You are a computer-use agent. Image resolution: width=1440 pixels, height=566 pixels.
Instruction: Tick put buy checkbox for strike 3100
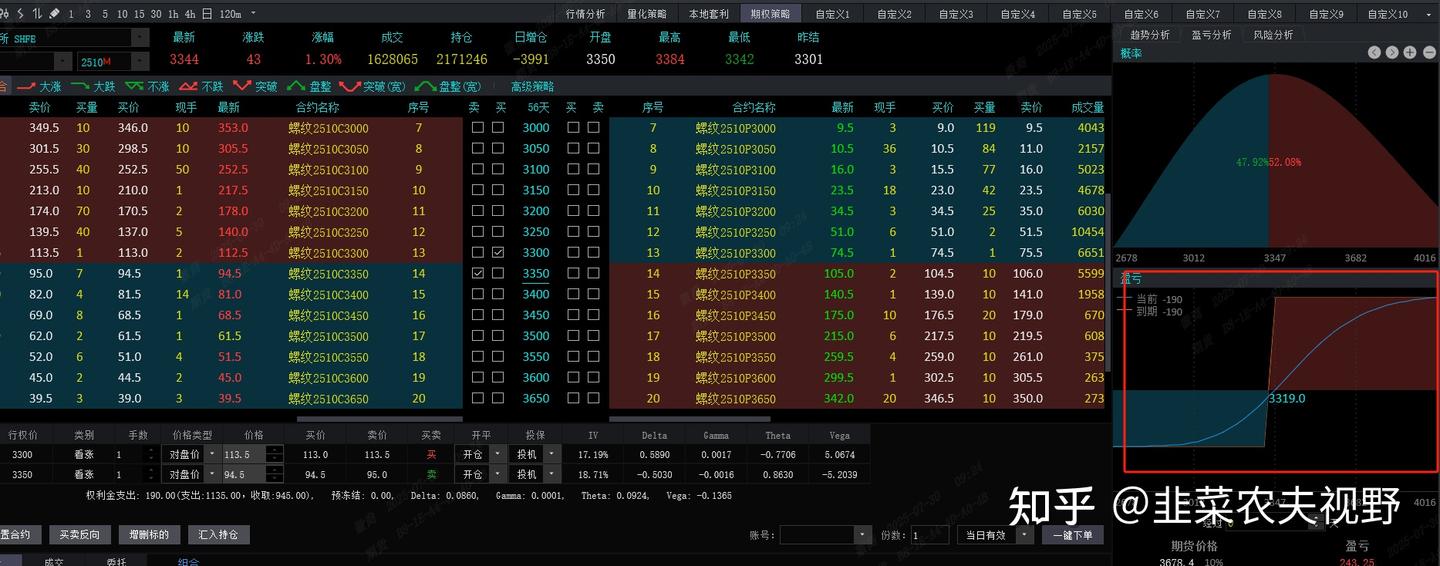click(x=573, y=170)
